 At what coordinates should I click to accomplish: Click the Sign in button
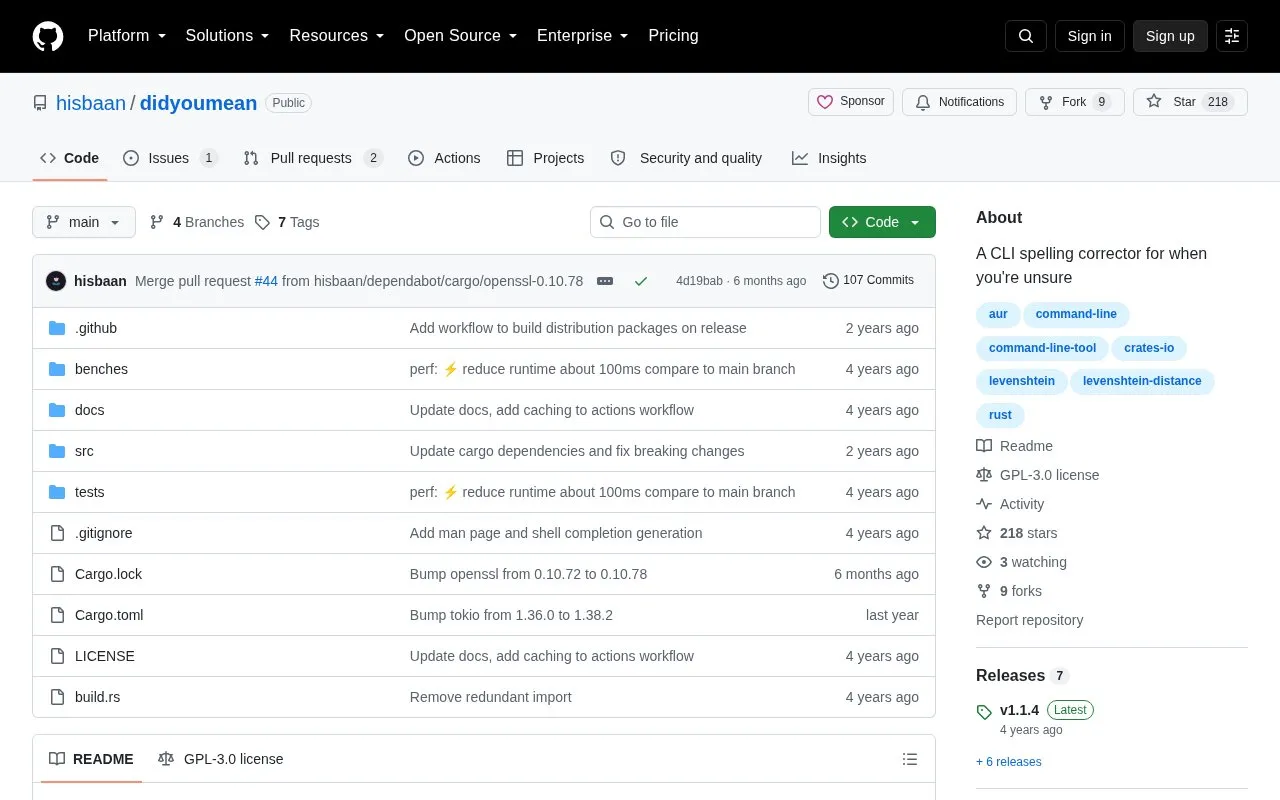(1090, 36)
